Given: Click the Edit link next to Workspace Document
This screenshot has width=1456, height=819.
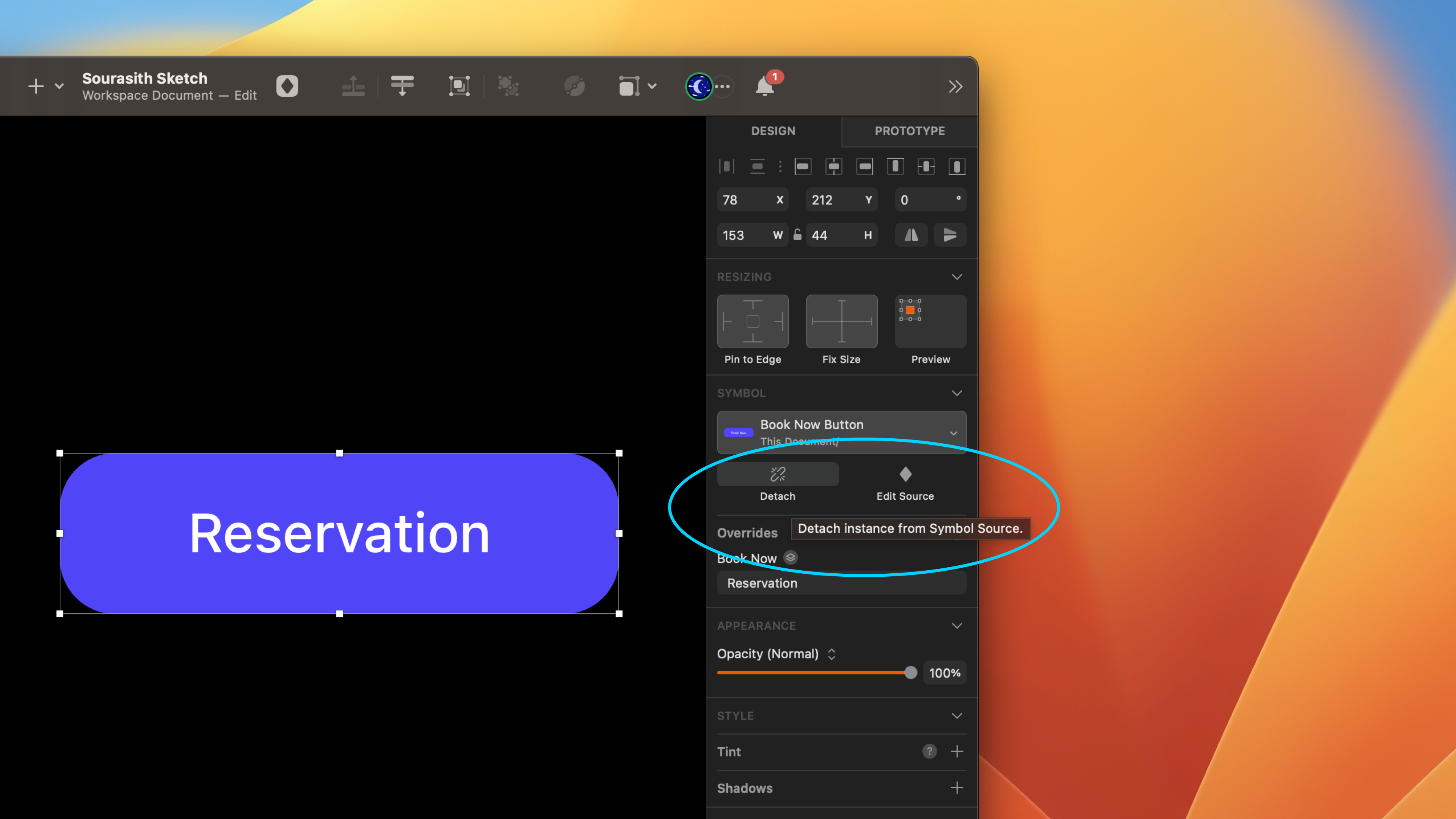Looking at the screenshot, I should point(245,95).
